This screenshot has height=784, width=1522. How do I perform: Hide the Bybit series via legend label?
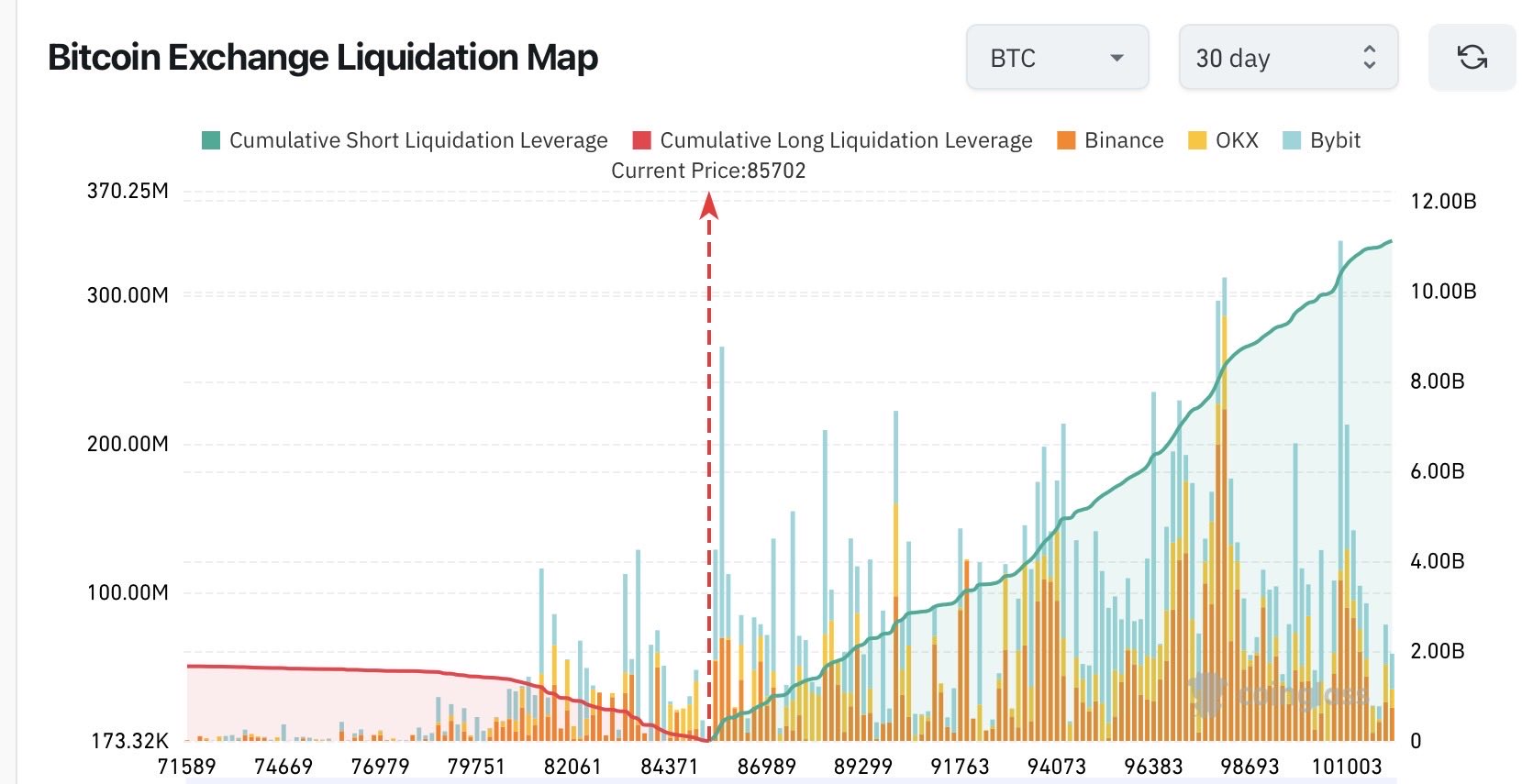coord(1335,140)
